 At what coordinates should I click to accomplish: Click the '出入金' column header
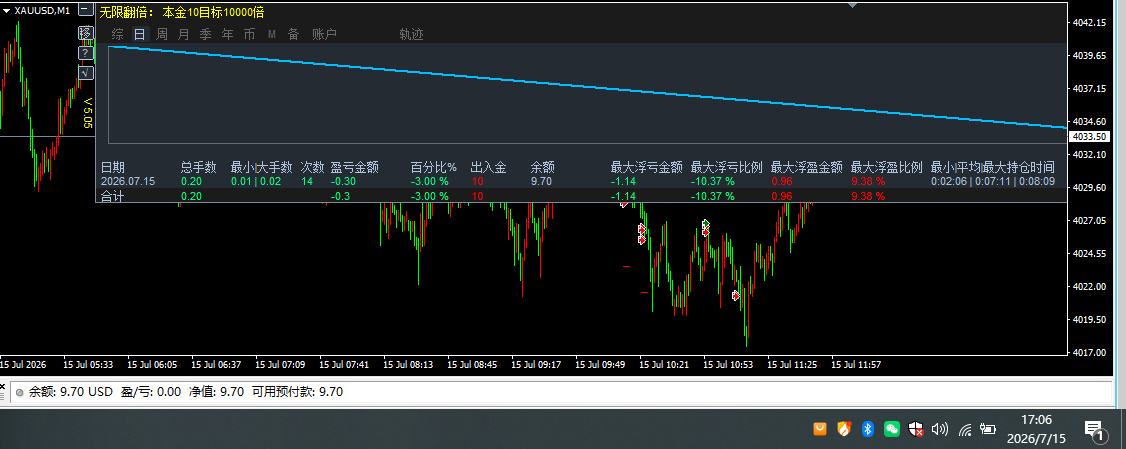tap(488, 167)
